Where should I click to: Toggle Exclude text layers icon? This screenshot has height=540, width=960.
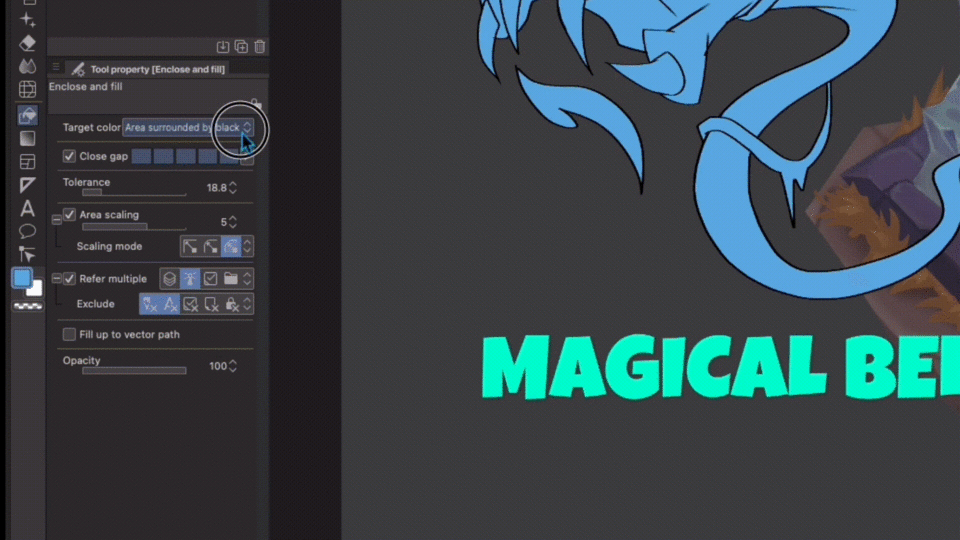170,304
